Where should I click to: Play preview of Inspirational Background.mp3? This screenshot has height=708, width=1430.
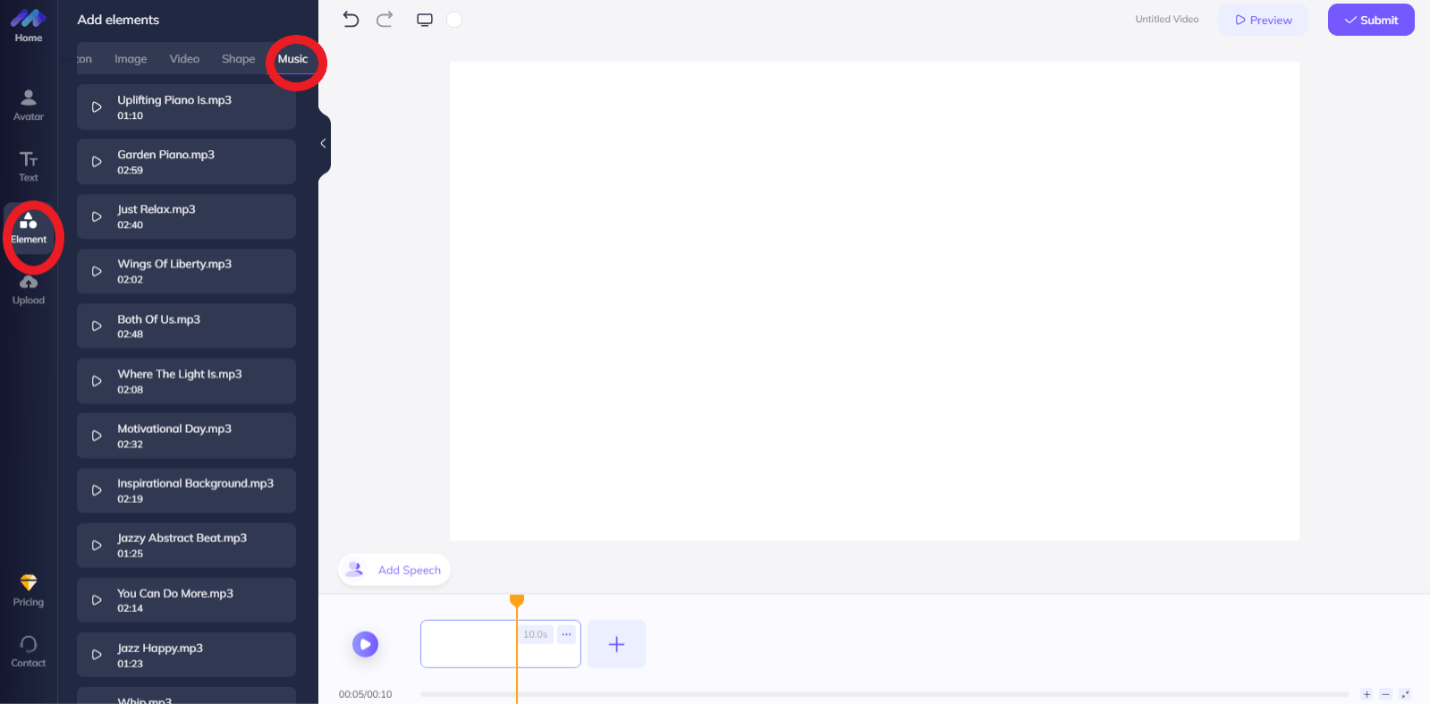[x=97, y=490]
